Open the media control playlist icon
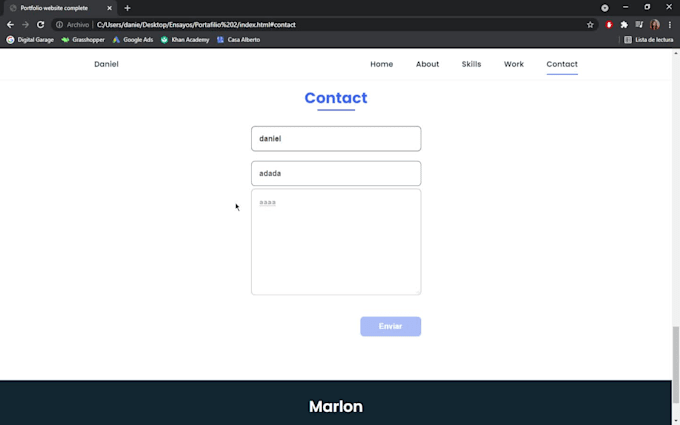Image resolution: width=680 pixels, height=425 pixels. (x=639, y=25)
